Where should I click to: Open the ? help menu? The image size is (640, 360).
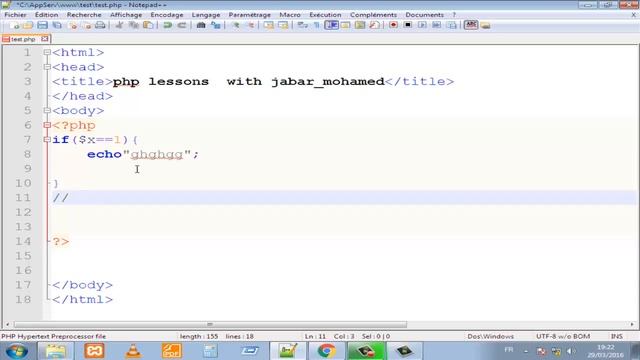454,15
